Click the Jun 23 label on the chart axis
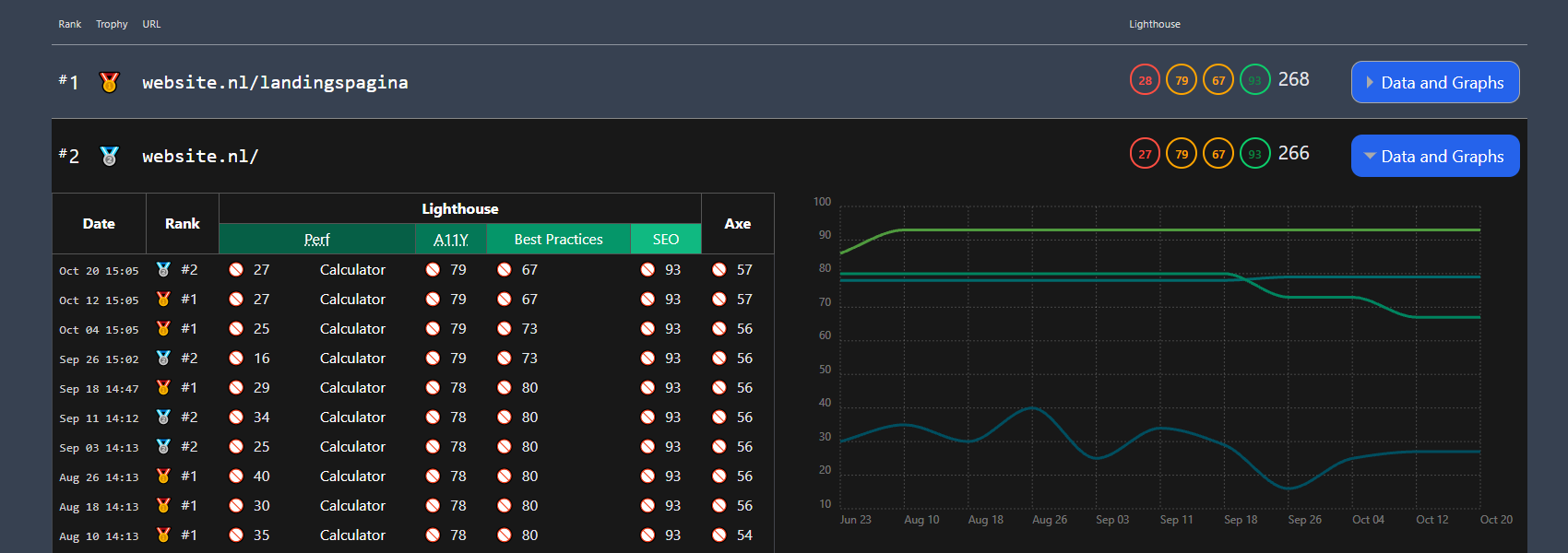1568x553 pixels. (x=855, y=520)
